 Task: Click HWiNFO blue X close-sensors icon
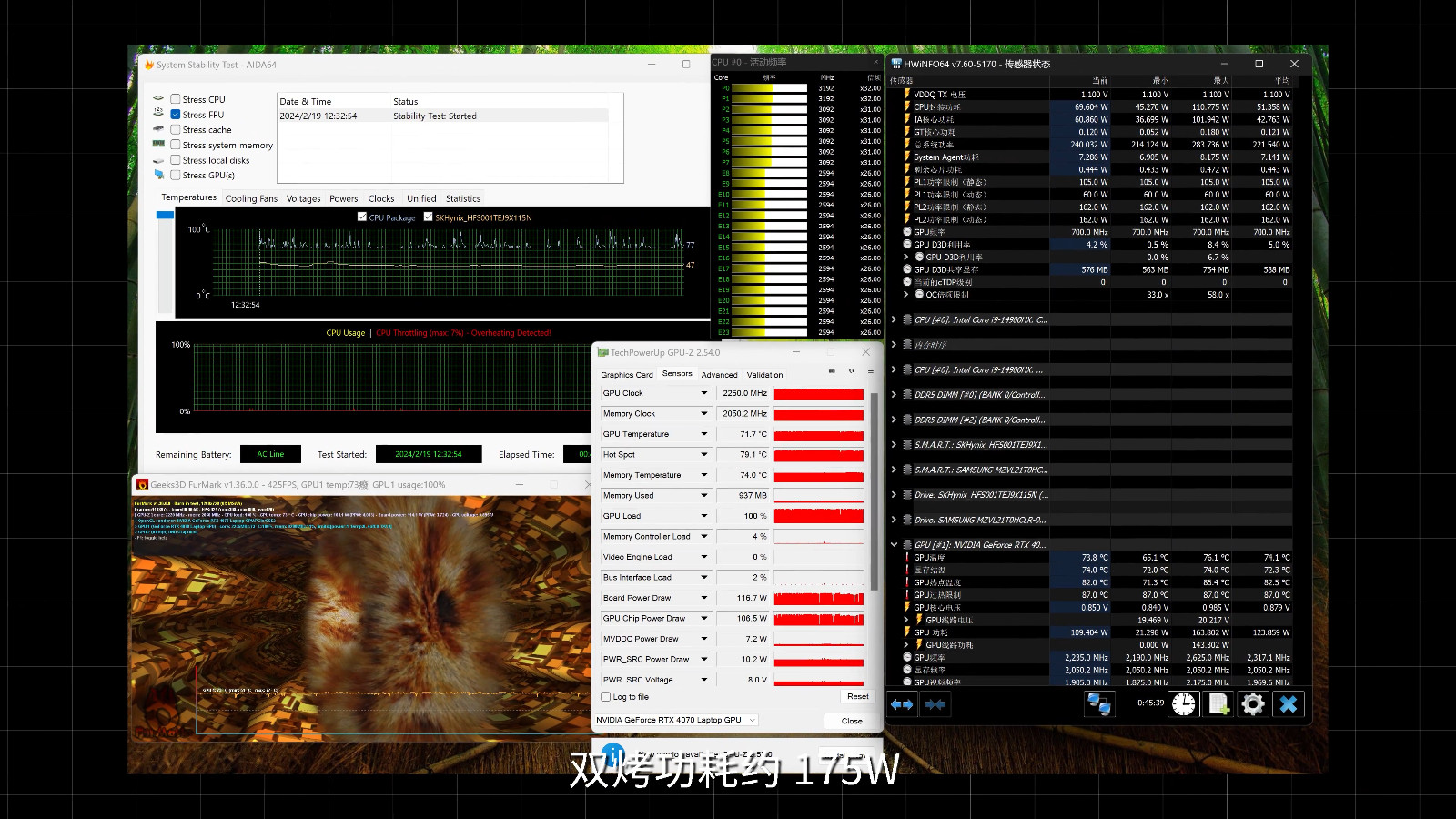pyautogui.click(x=1288, y=704)
